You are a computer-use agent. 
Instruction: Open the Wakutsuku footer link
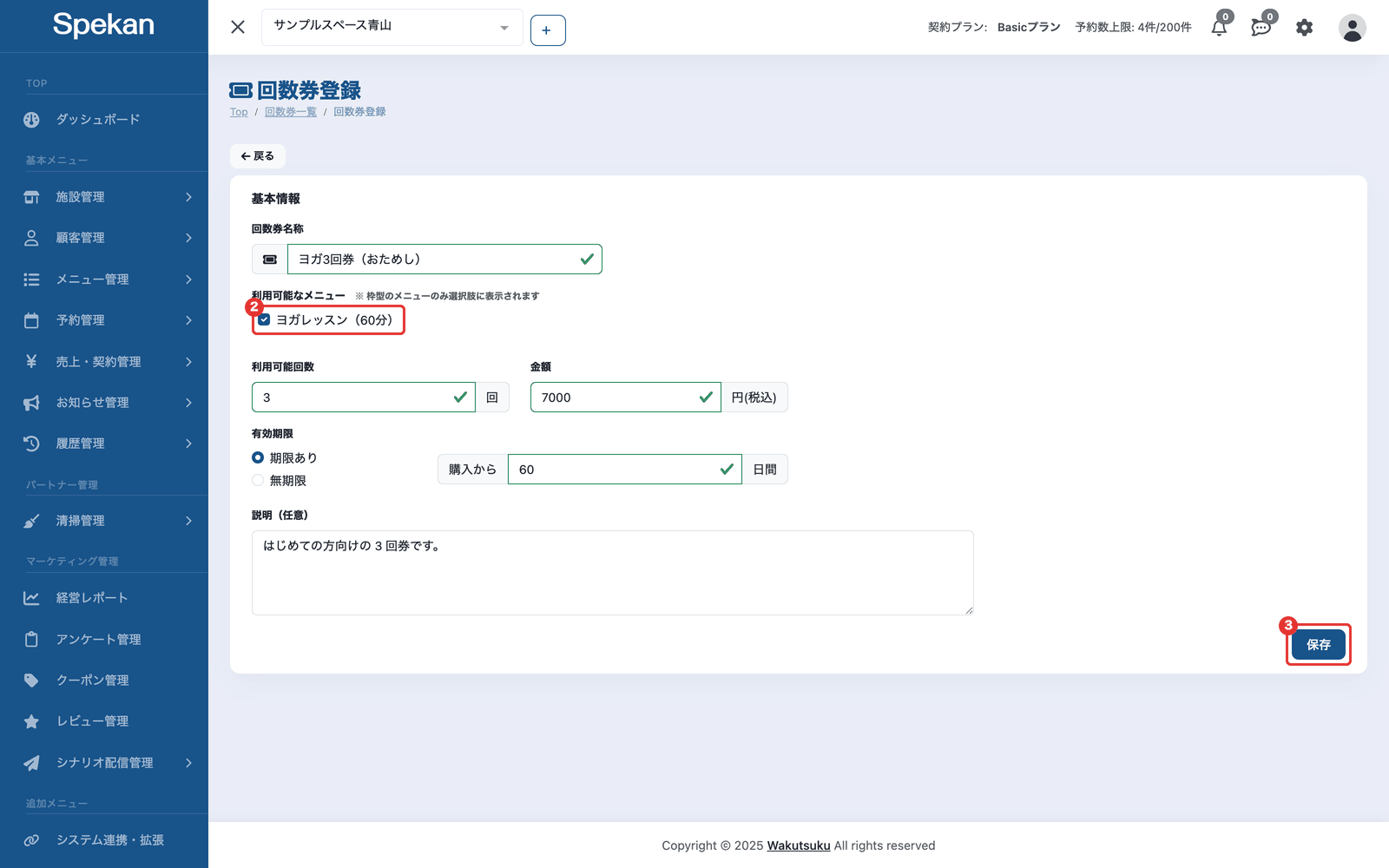pyautogui.click(x=799, y=845)
